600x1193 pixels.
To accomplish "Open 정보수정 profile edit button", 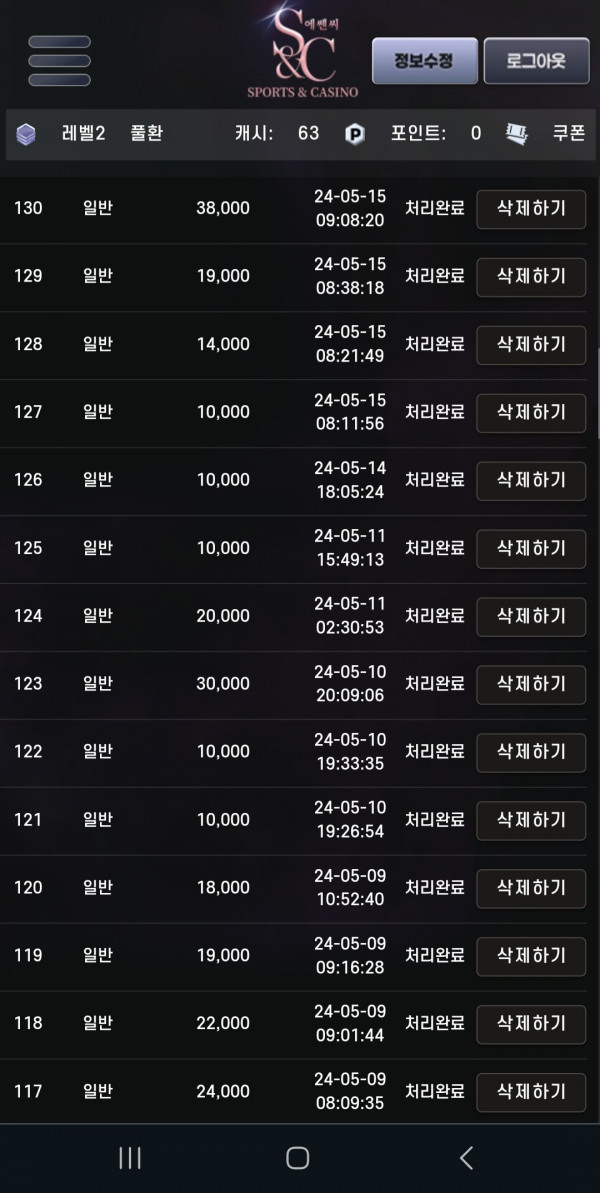I will click(424, 61).
